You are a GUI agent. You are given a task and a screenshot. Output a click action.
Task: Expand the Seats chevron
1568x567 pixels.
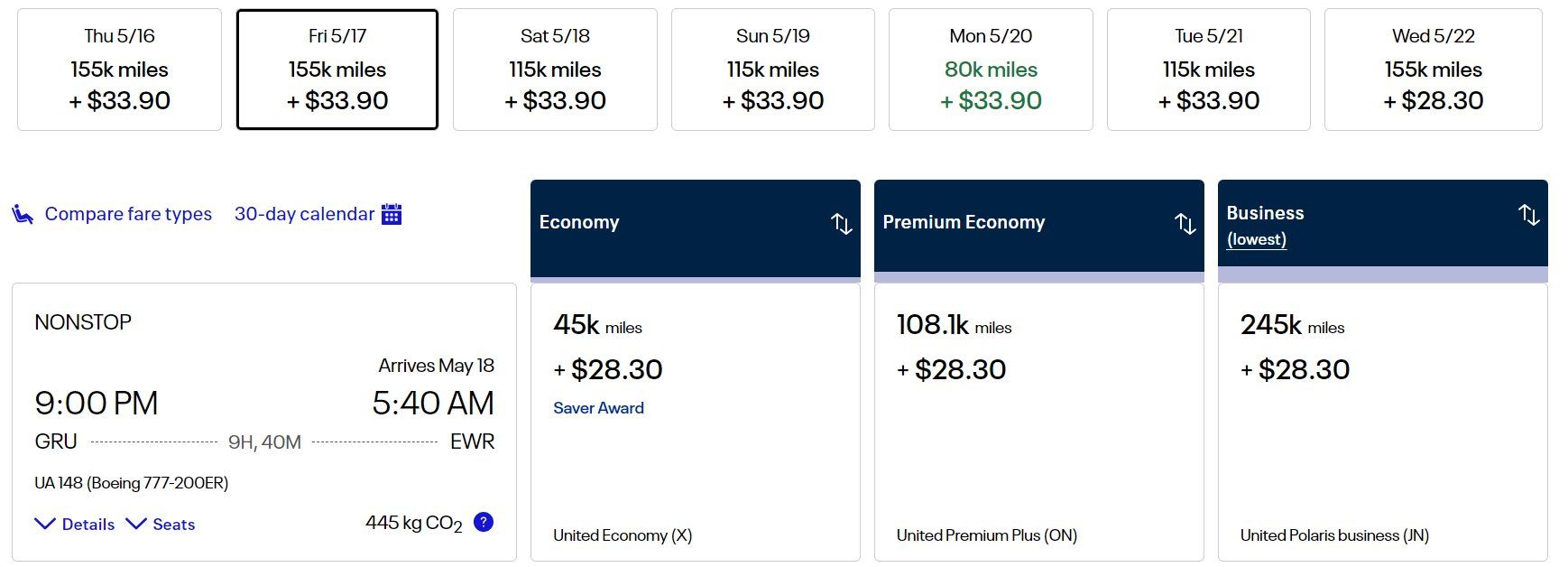click(x=136, y=524)
